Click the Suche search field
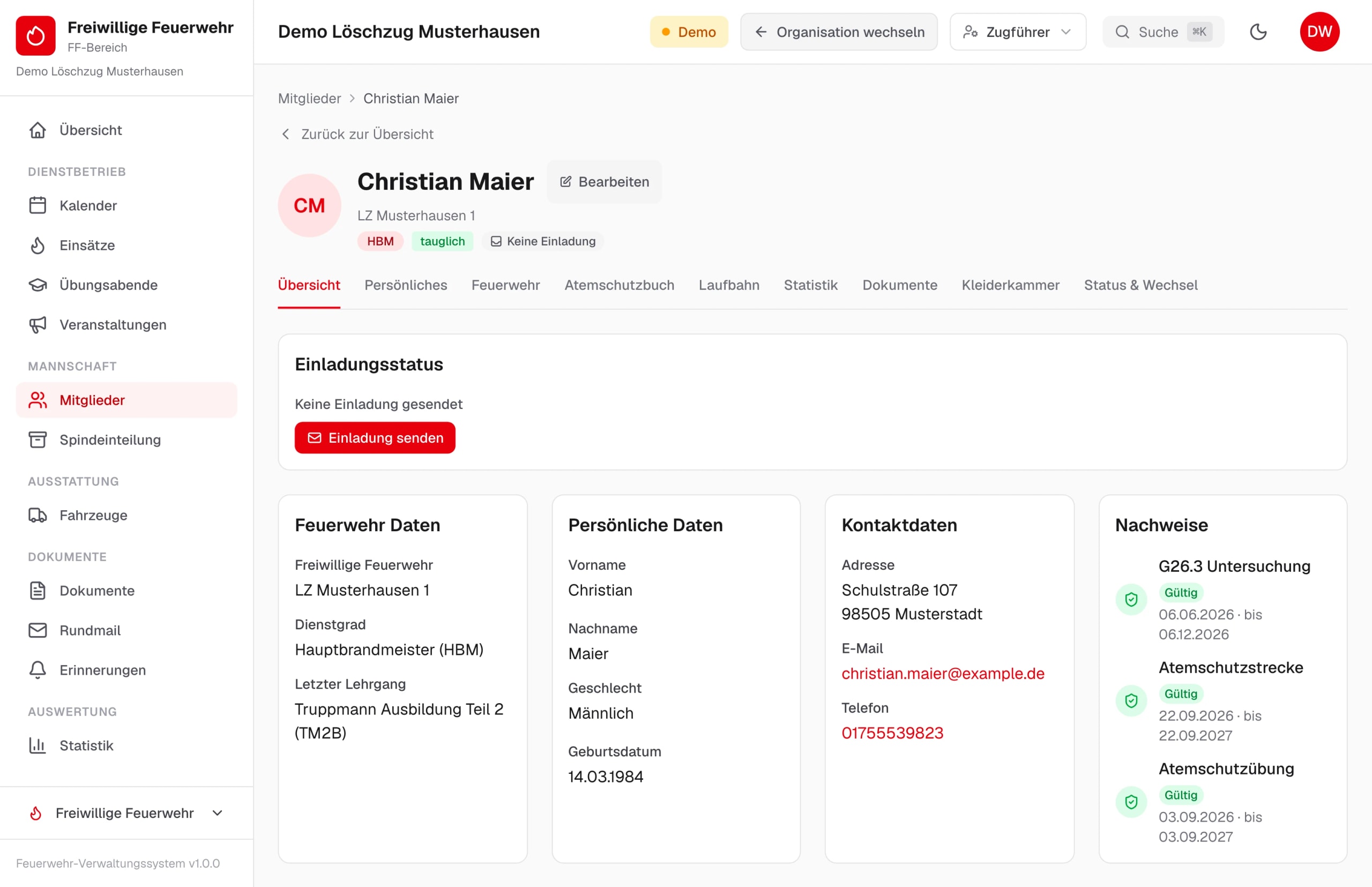Screen dimensions: 1372x887 pos(1163,32)
